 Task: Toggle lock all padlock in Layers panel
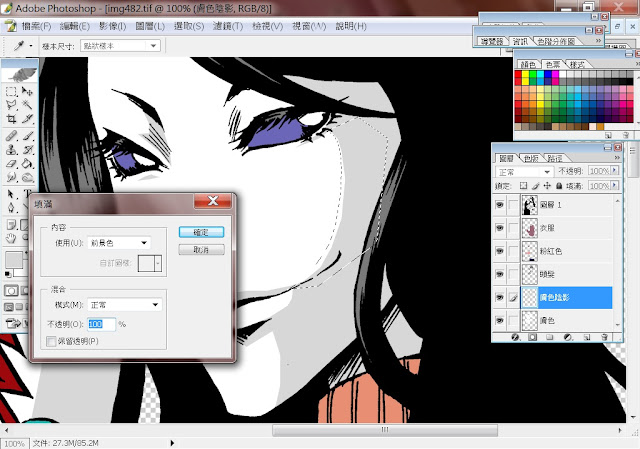coord(559,186)
